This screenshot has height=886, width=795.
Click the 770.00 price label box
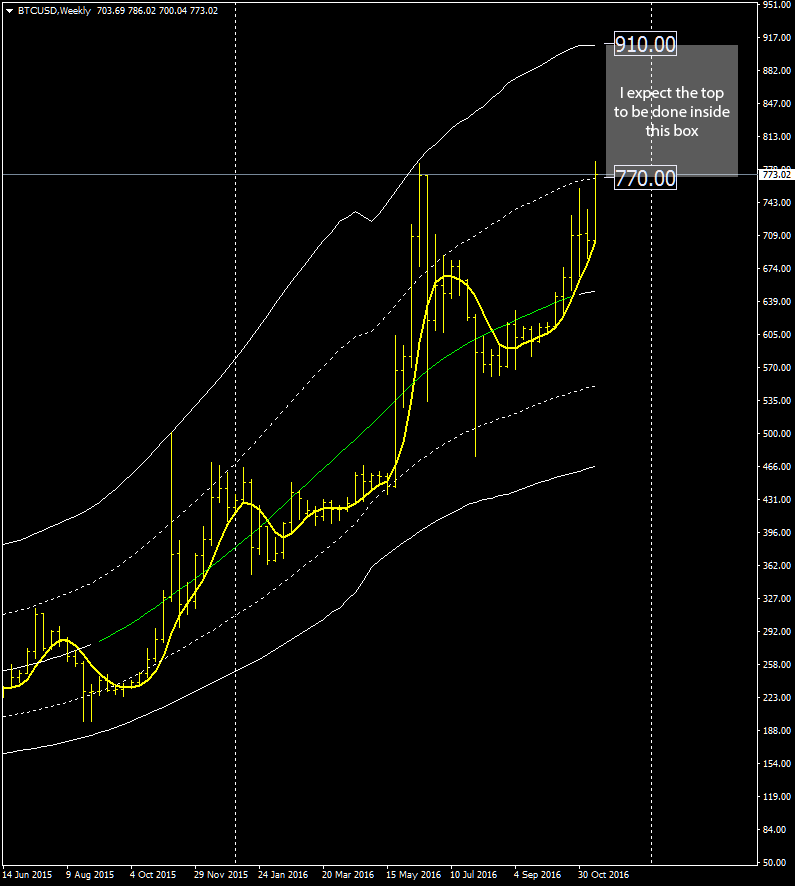(x=645, y=178)
